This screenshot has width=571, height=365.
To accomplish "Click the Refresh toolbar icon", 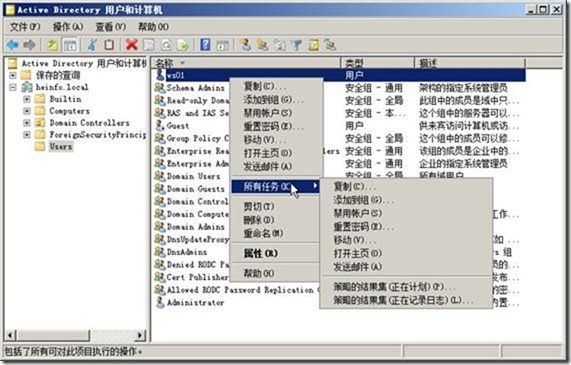I will (x=166, y=45).
